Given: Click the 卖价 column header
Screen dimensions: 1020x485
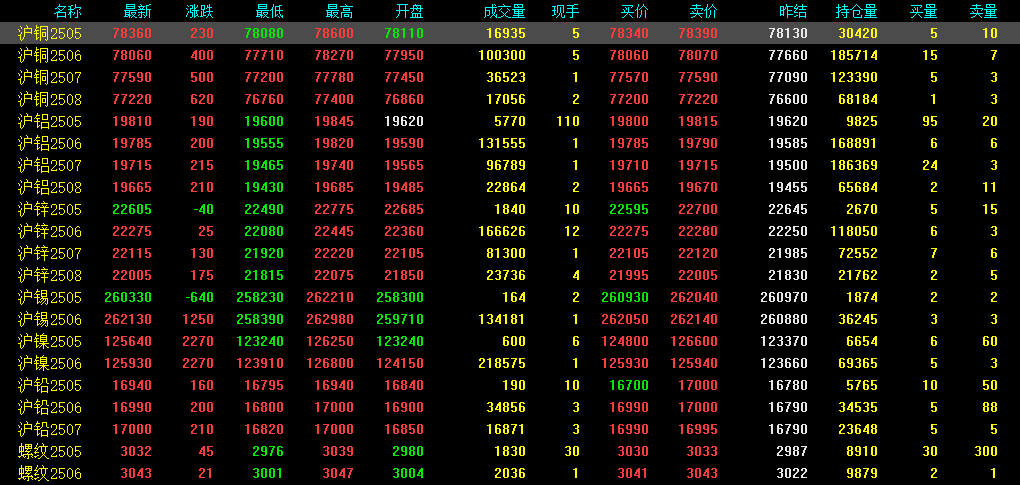Looking at the screenshot, I should (703, 11).
